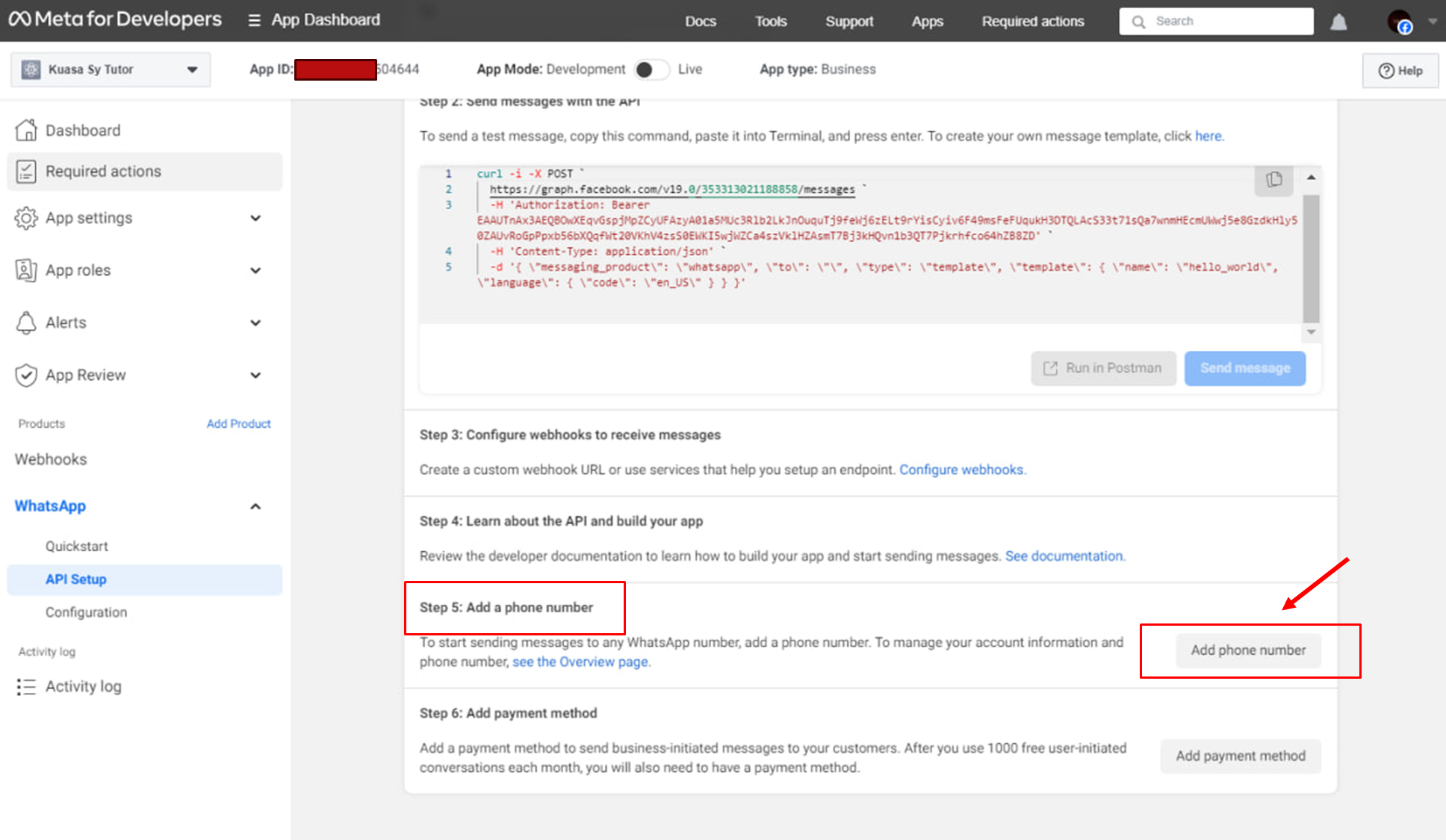Select Configuration under WhatsApp
Image resolution: width=1446 pixels, height=840 pixels.
86,612
